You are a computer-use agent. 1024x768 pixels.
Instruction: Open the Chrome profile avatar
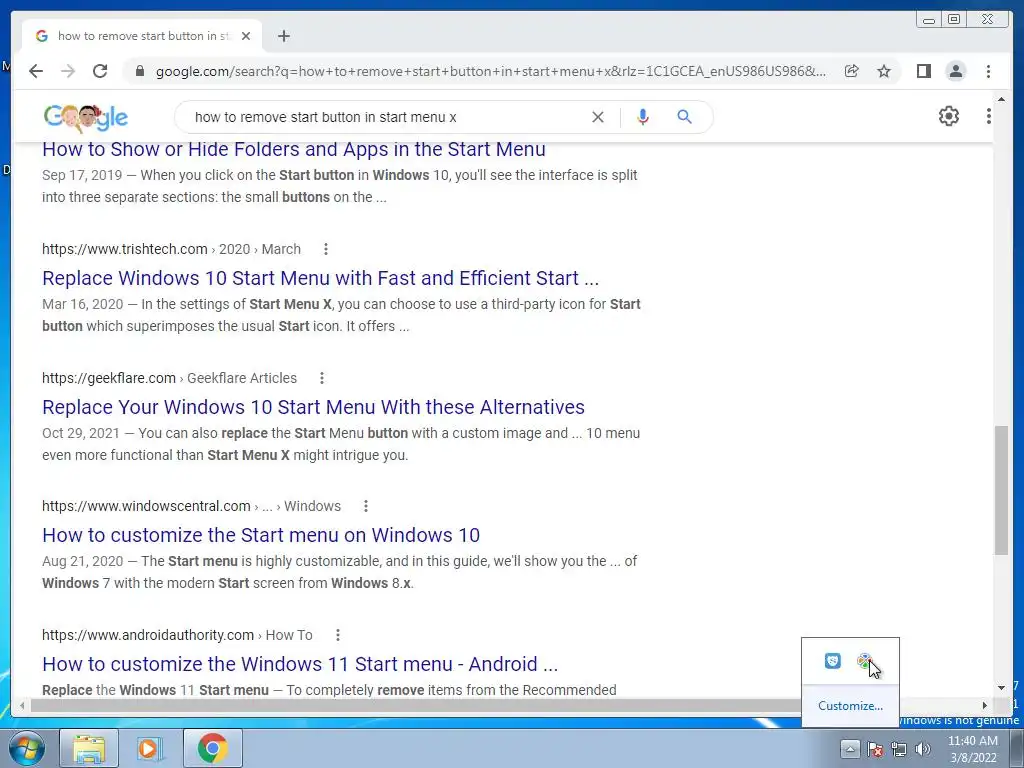(x=955, y=71)
